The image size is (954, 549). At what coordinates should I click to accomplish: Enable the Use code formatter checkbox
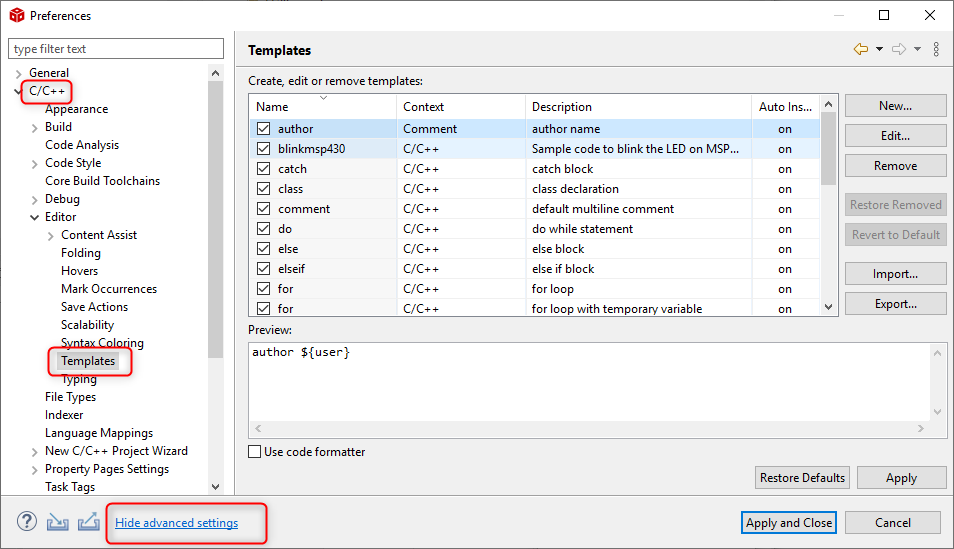[x=255, y=452]
